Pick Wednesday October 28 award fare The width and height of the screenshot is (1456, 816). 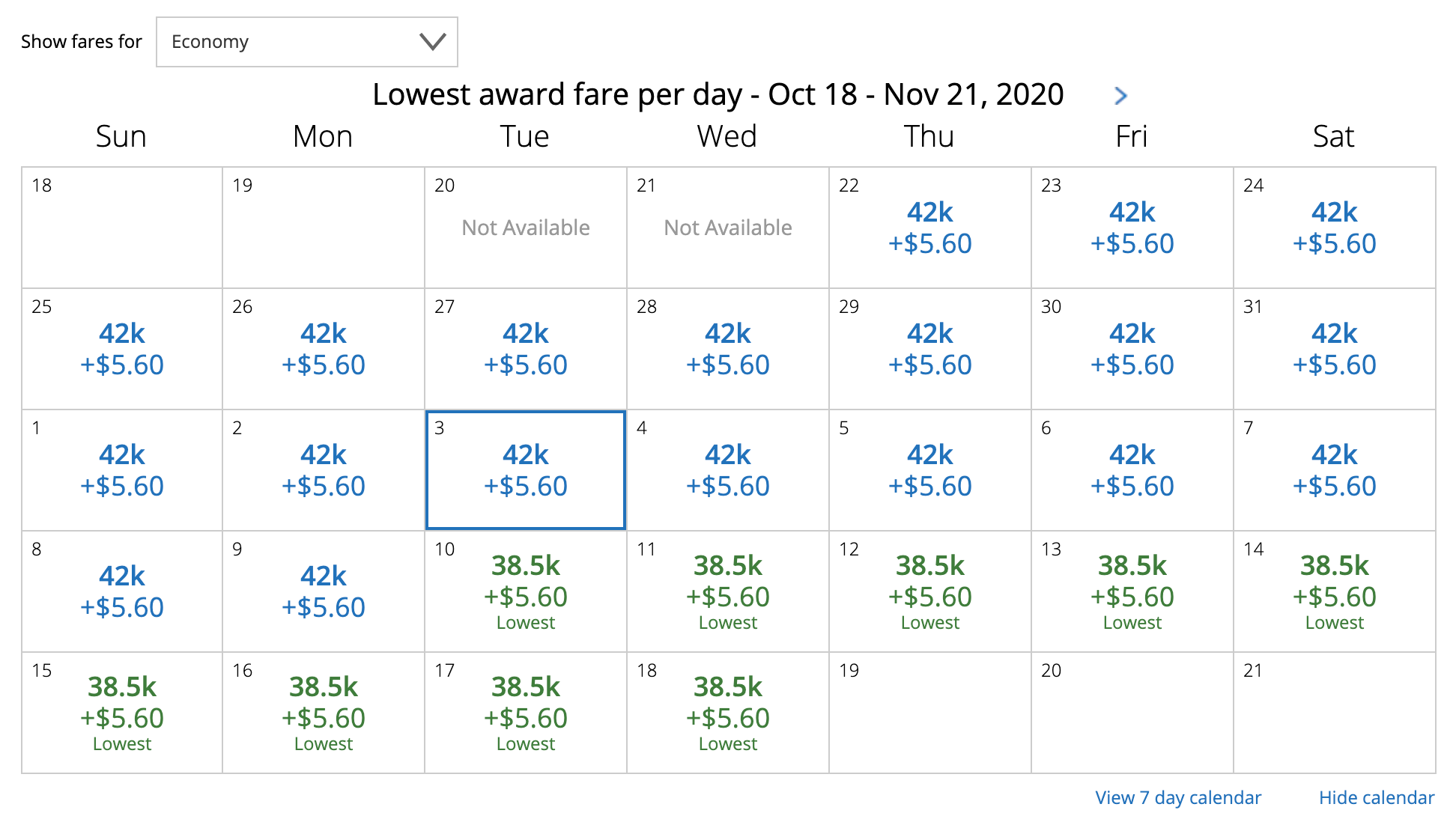coord(727,349)
